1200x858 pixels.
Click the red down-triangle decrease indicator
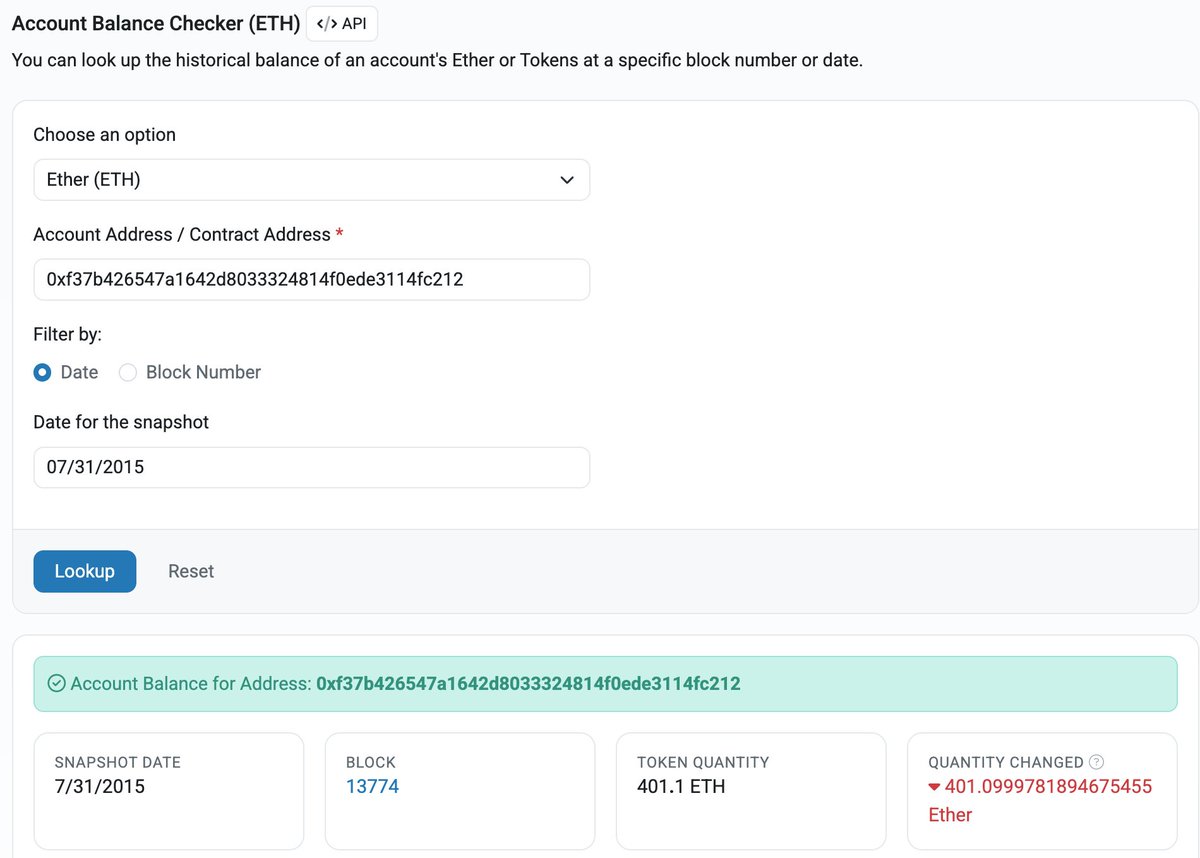coord(935,787)
